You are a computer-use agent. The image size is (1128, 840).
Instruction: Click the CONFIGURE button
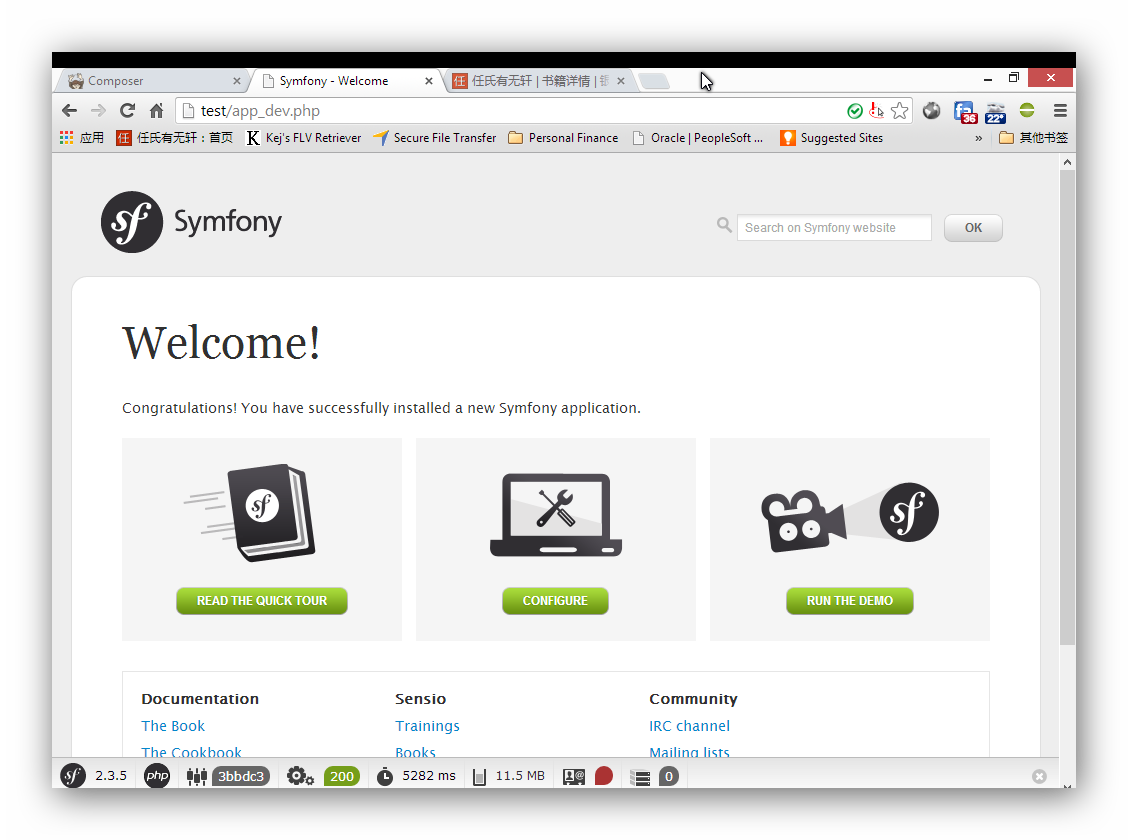coord(555,601)
